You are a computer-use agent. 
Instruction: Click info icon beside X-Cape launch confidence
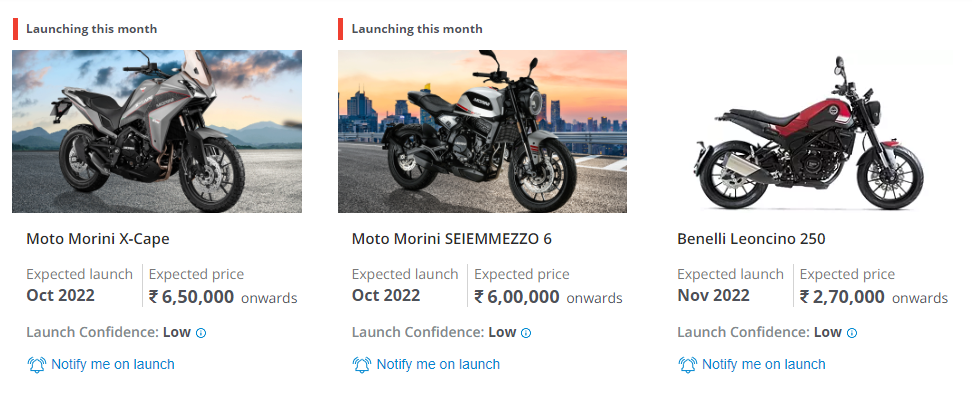coord(201,333)
